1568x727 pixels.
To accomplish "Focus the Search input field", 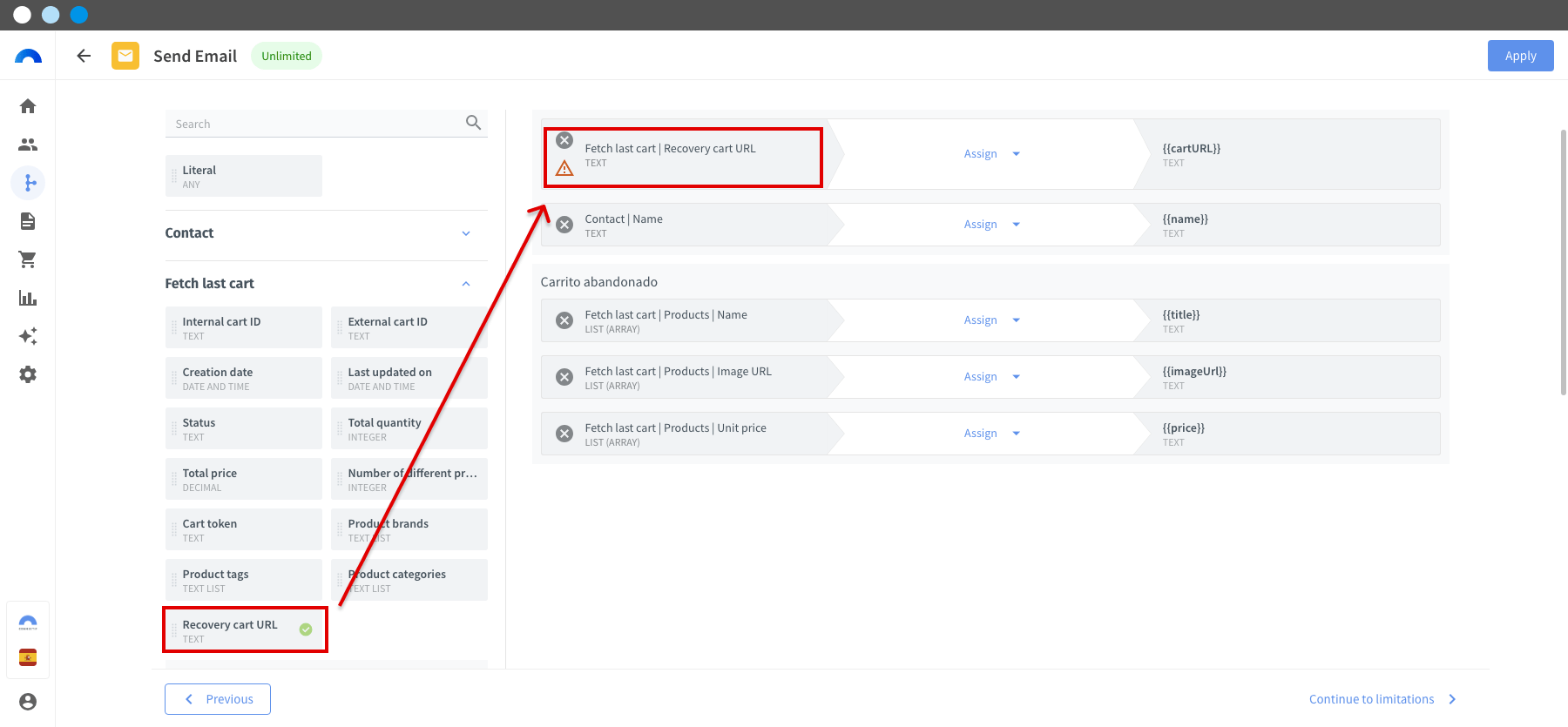I will (x=314, y=124).
